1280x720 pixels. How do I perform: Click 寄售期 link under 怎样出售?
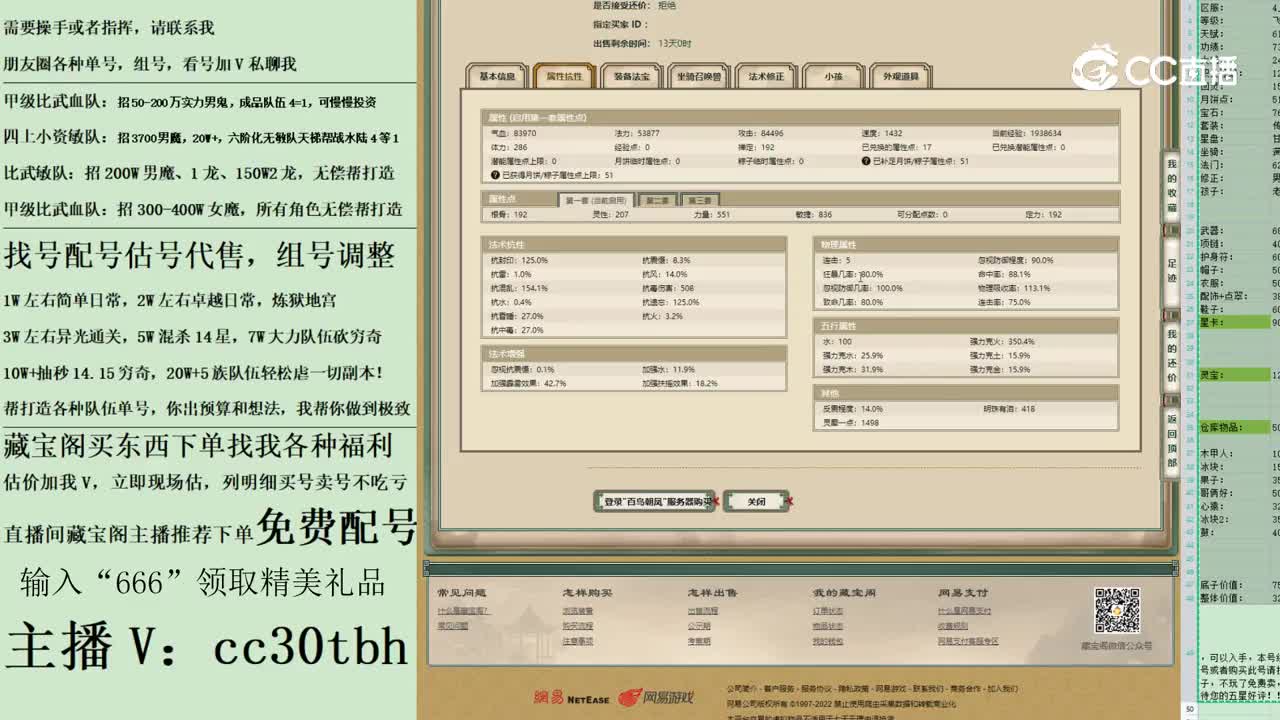coord(698,641)
